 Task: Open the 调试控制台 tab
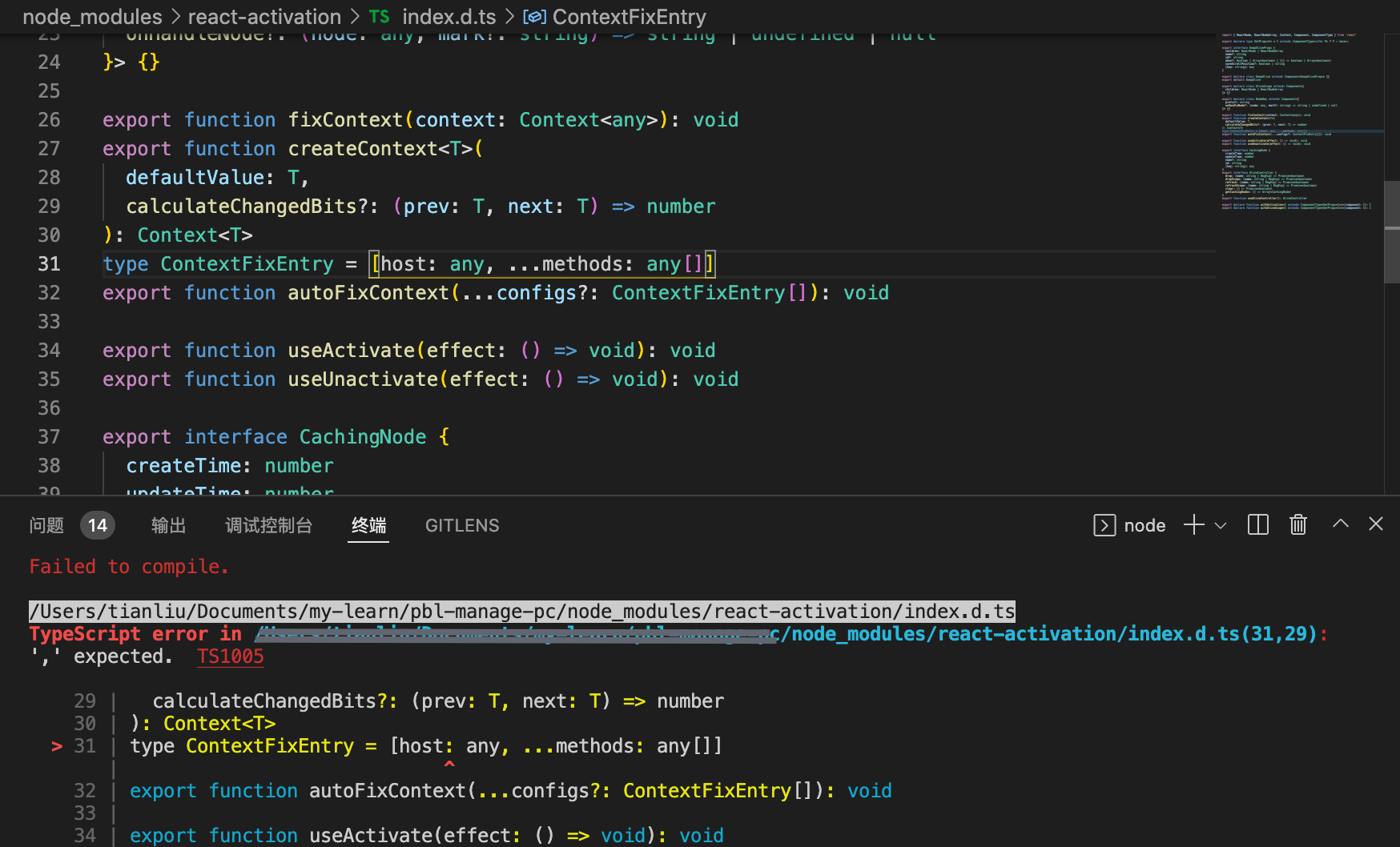(269, 525)
